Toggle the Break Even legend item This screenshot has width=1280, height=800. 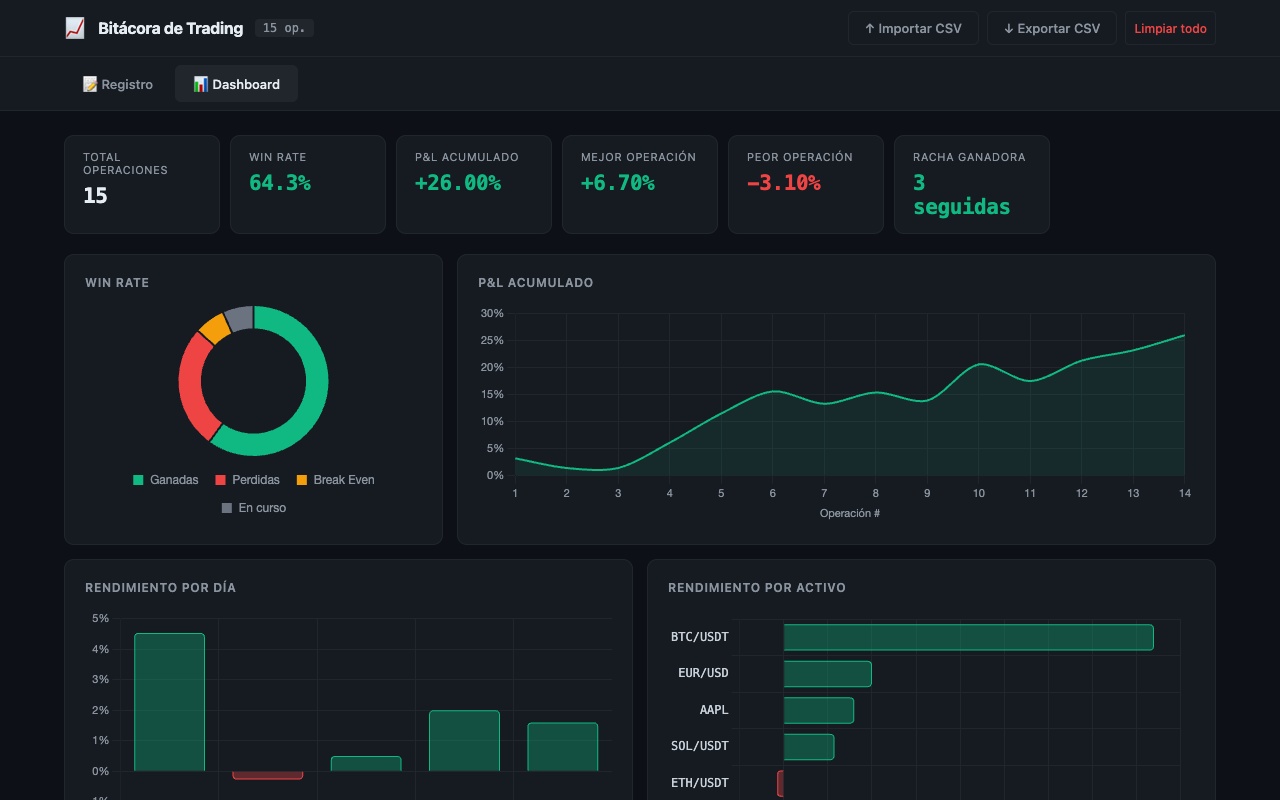click(x=335, y=480)
